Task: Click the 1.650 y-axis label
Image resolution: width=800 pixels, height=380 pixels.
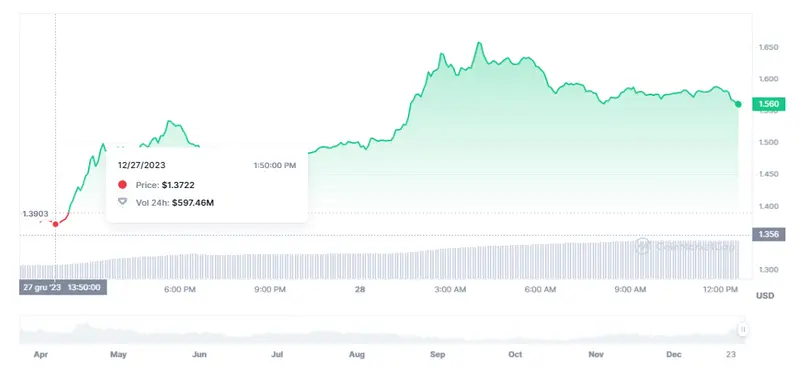Action: pyautogui.click(x=768, y=47)
